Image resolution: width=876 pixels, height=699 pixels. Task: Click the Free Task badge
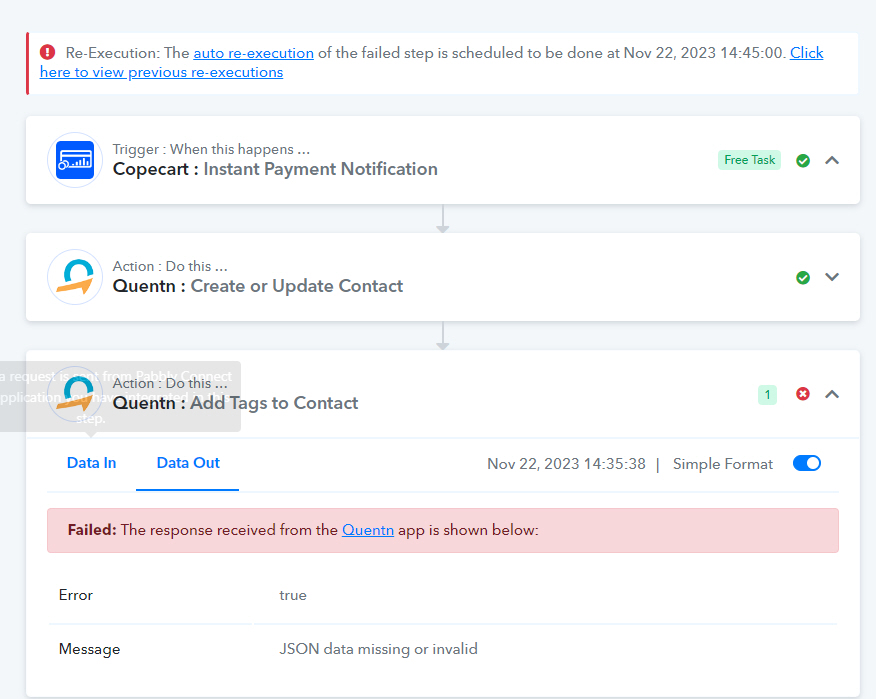coord(749,160)
